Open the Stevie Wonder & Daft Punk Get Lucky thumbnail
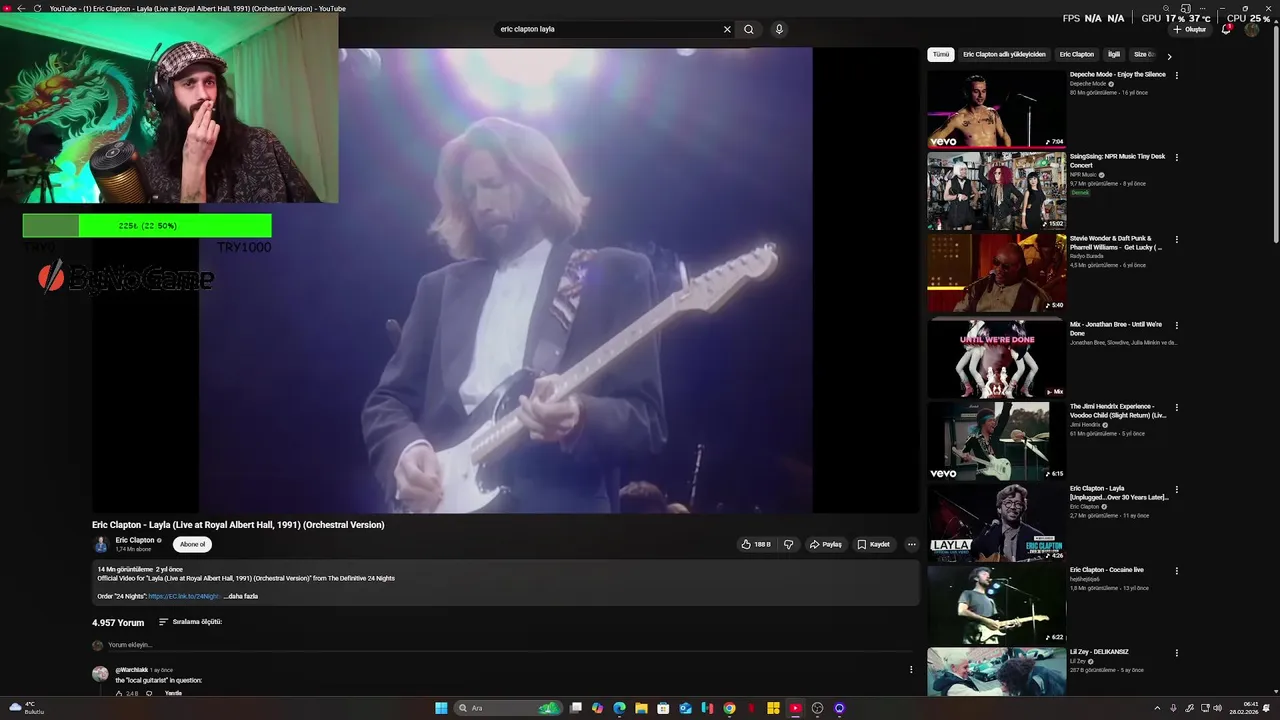Screen dimensions: 1280x720 (x=996, y=273)
